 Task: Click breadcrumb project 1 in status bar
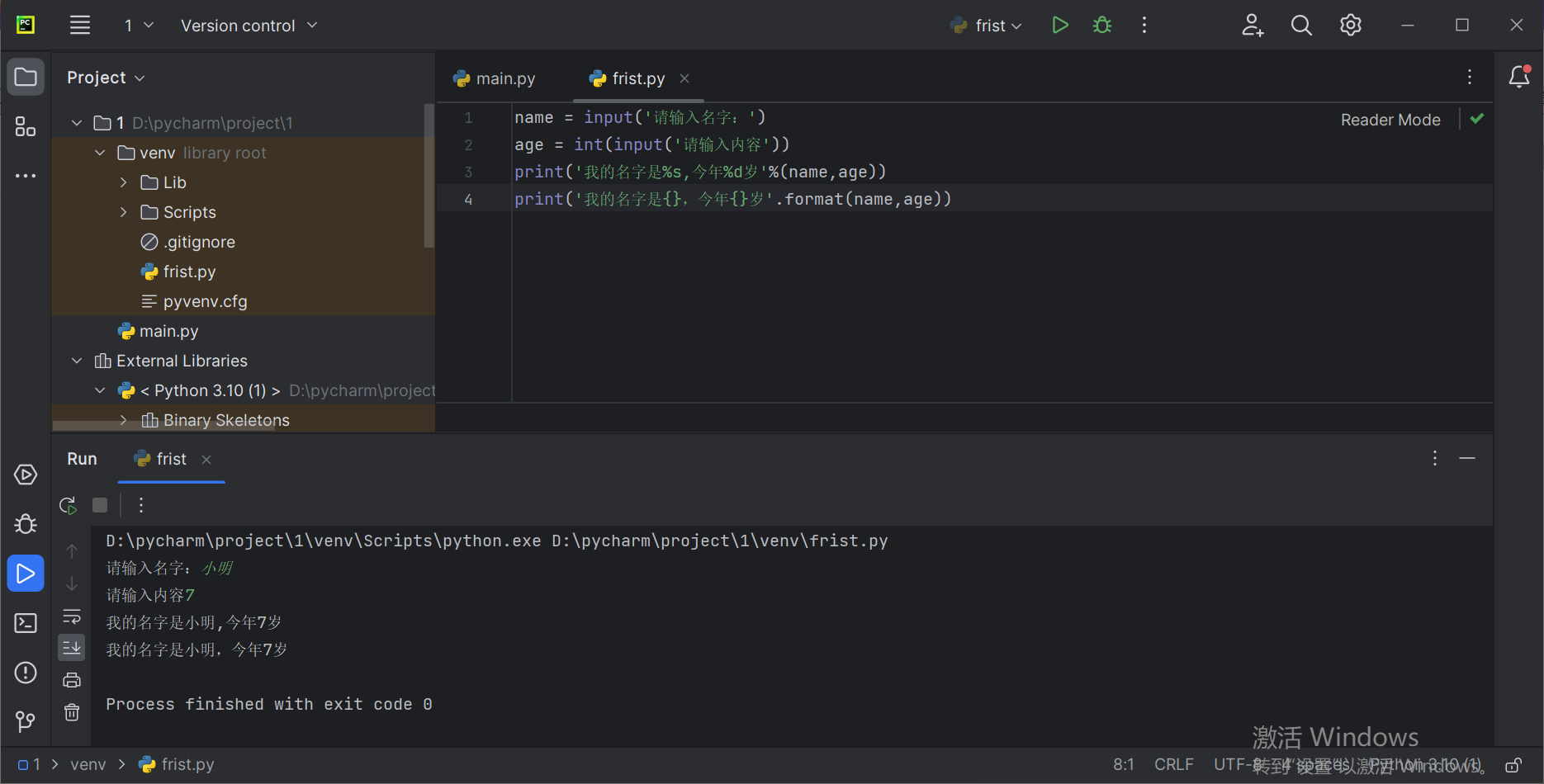click(30, 765)
